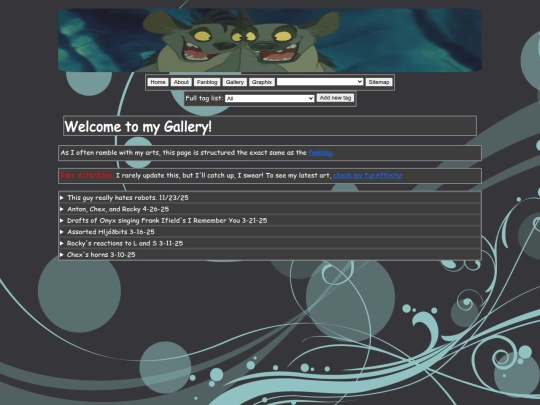Click the Add new tag button
This screenshot has height=405, width=540.
[x=335, y=98]
